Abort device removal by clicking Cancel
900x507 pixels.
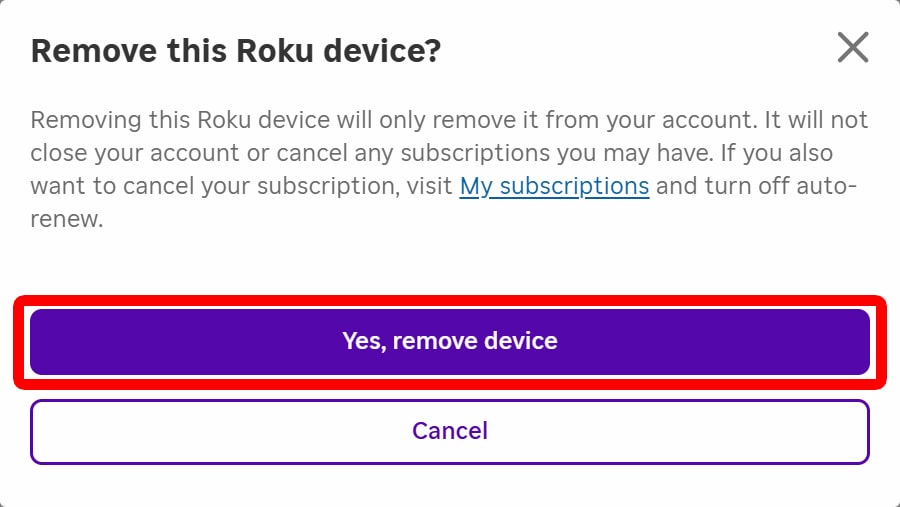tap(450, 431)
